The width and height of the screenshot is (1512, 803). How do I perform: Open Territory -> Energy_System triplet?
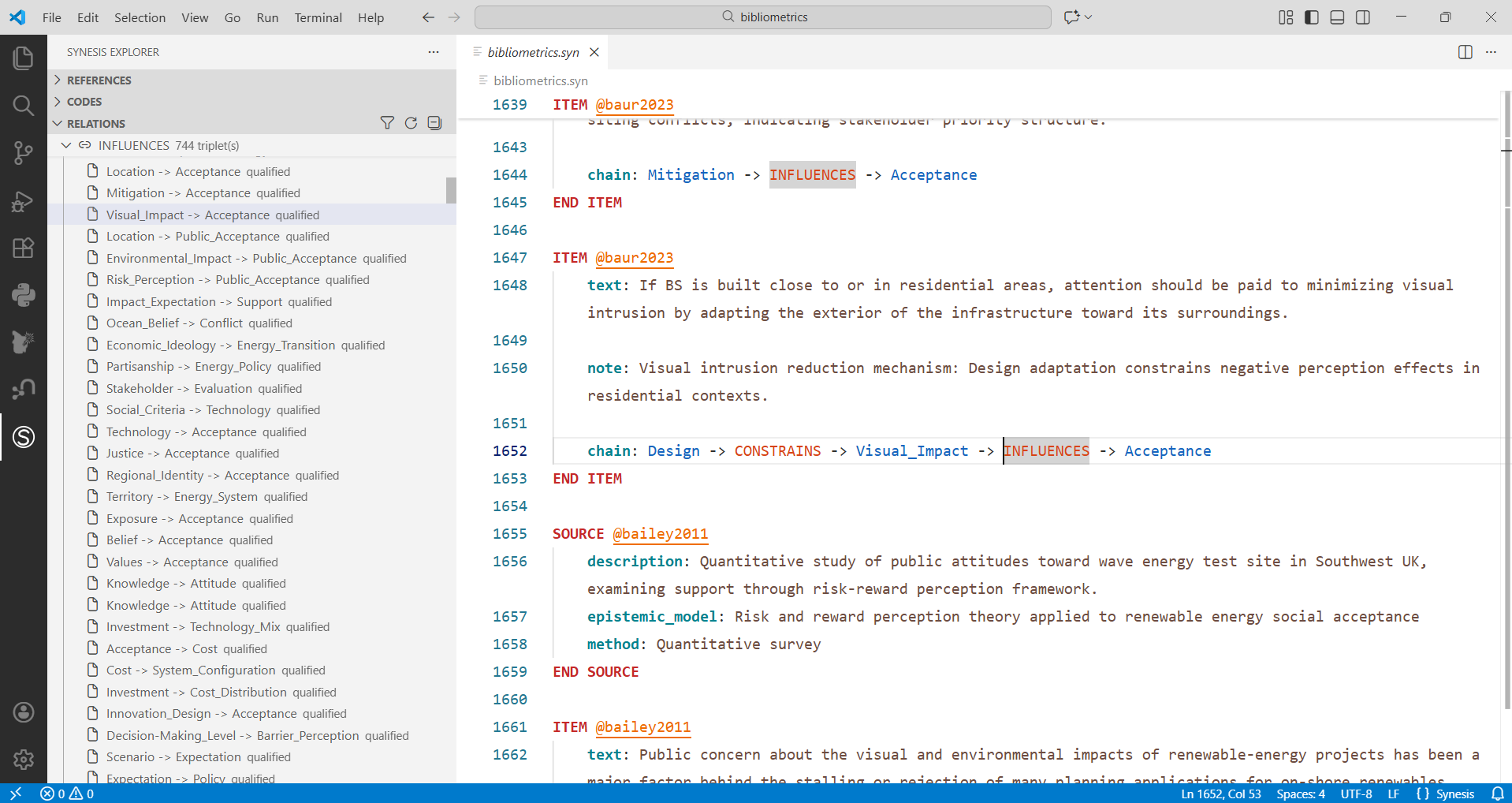coord(251,497)
